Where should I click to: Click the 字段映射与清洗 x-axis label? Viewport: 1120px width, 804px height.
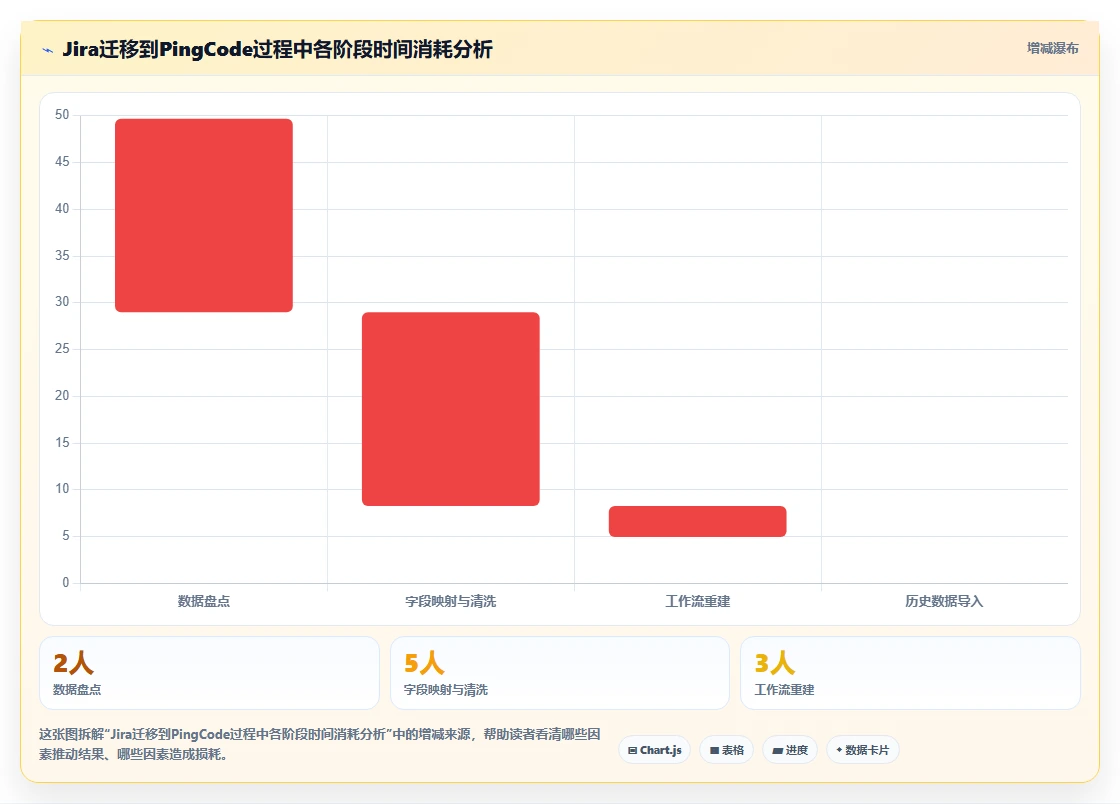451,601
